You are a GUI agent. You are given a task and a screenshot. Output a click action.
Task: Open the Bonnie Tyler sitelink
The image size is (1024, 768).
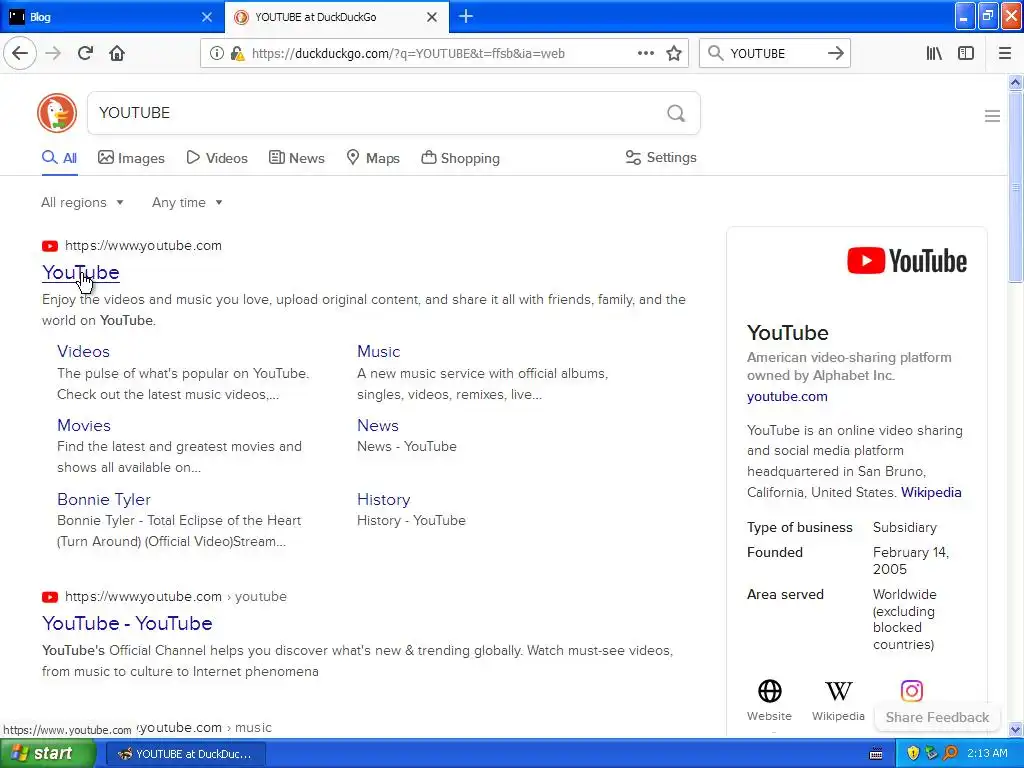(x=104, y=500)
